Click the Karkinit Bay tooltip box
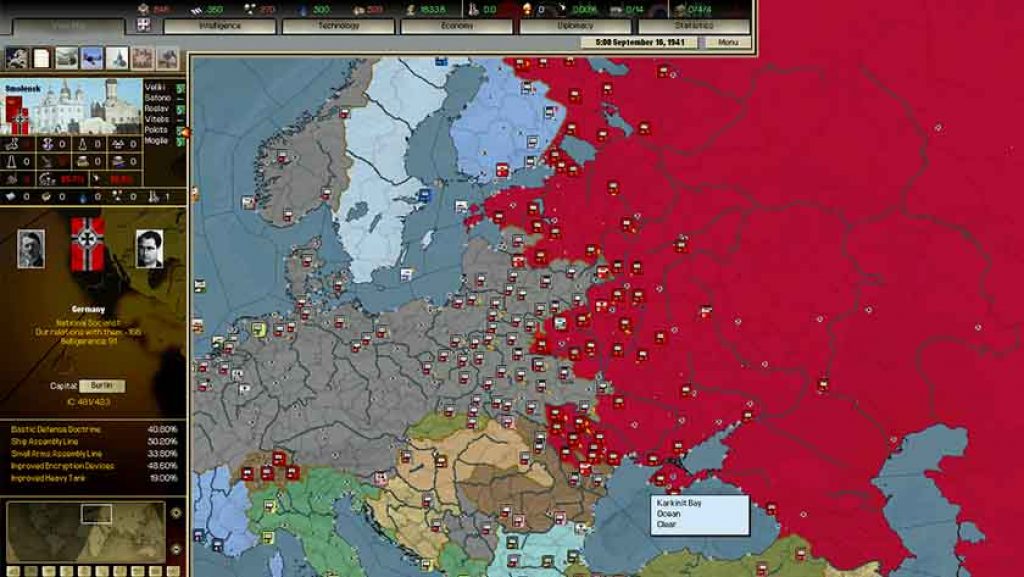 coord(699,515)
